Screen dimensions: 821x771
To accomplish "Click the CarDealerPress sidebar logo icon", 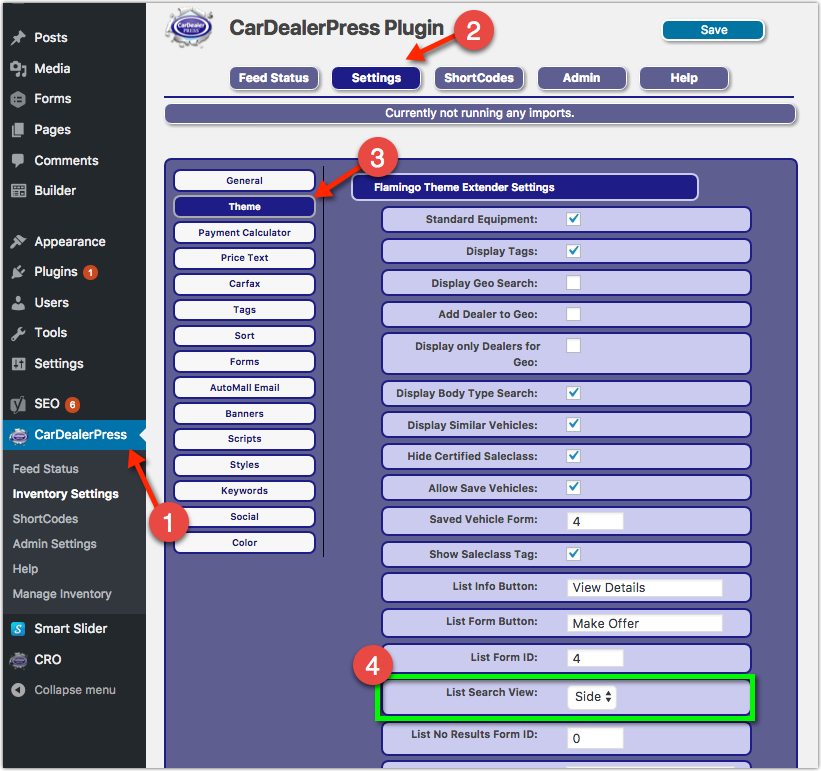I will tap(19, 435).
